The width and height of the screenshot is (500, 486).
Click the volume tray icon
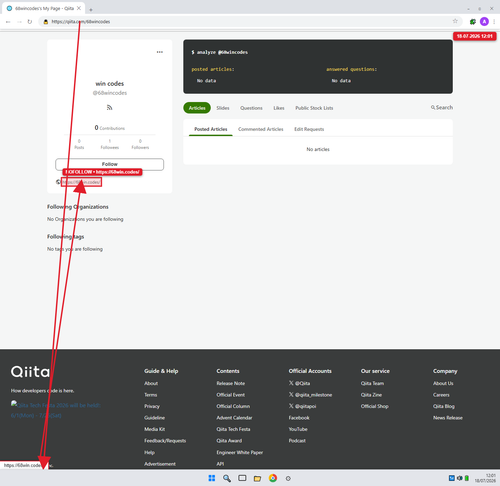(460, 478)
